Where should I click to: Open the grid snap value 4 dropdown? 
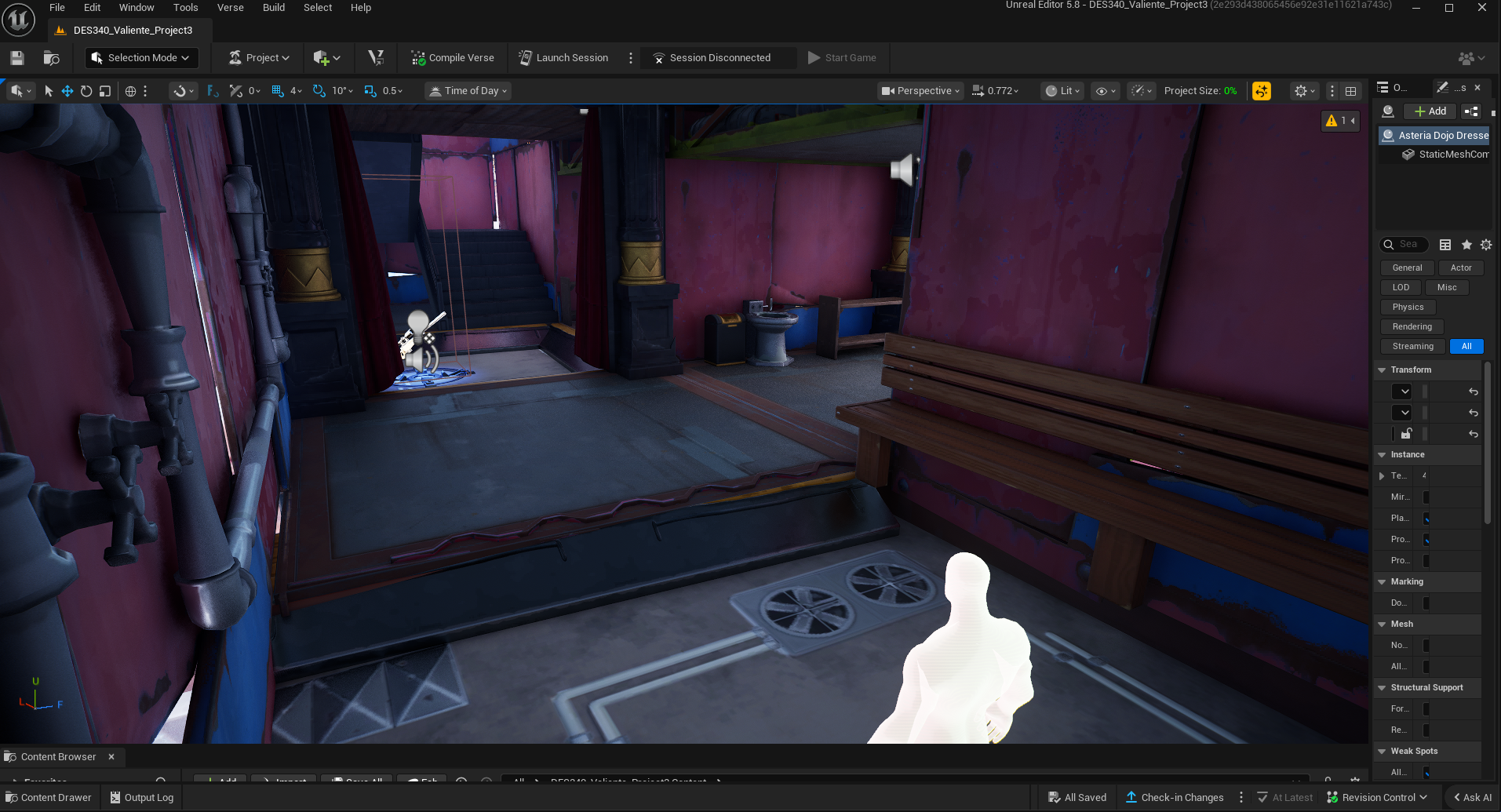tap(296, 91)
